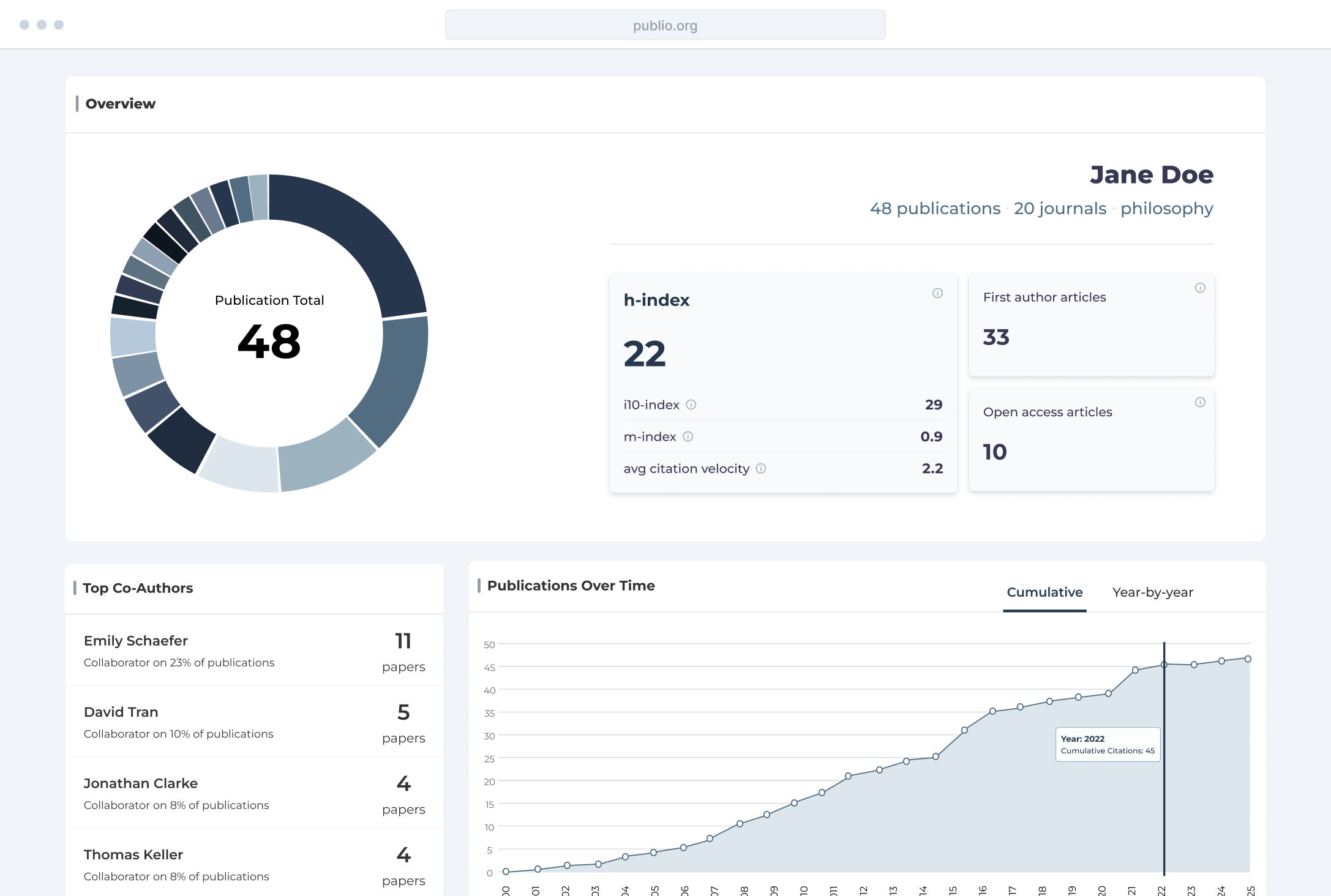Click info icon next to i10-index
This screenshot has width=1331, height=896.
click(691, 405)
